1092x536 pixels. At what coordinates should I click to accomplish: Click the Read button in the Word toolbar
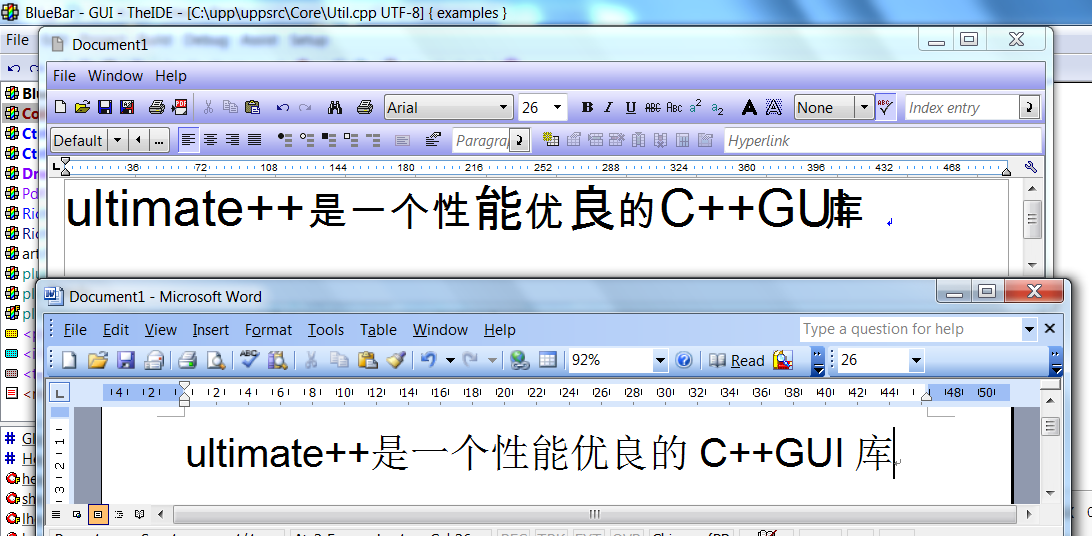(737, 360)
